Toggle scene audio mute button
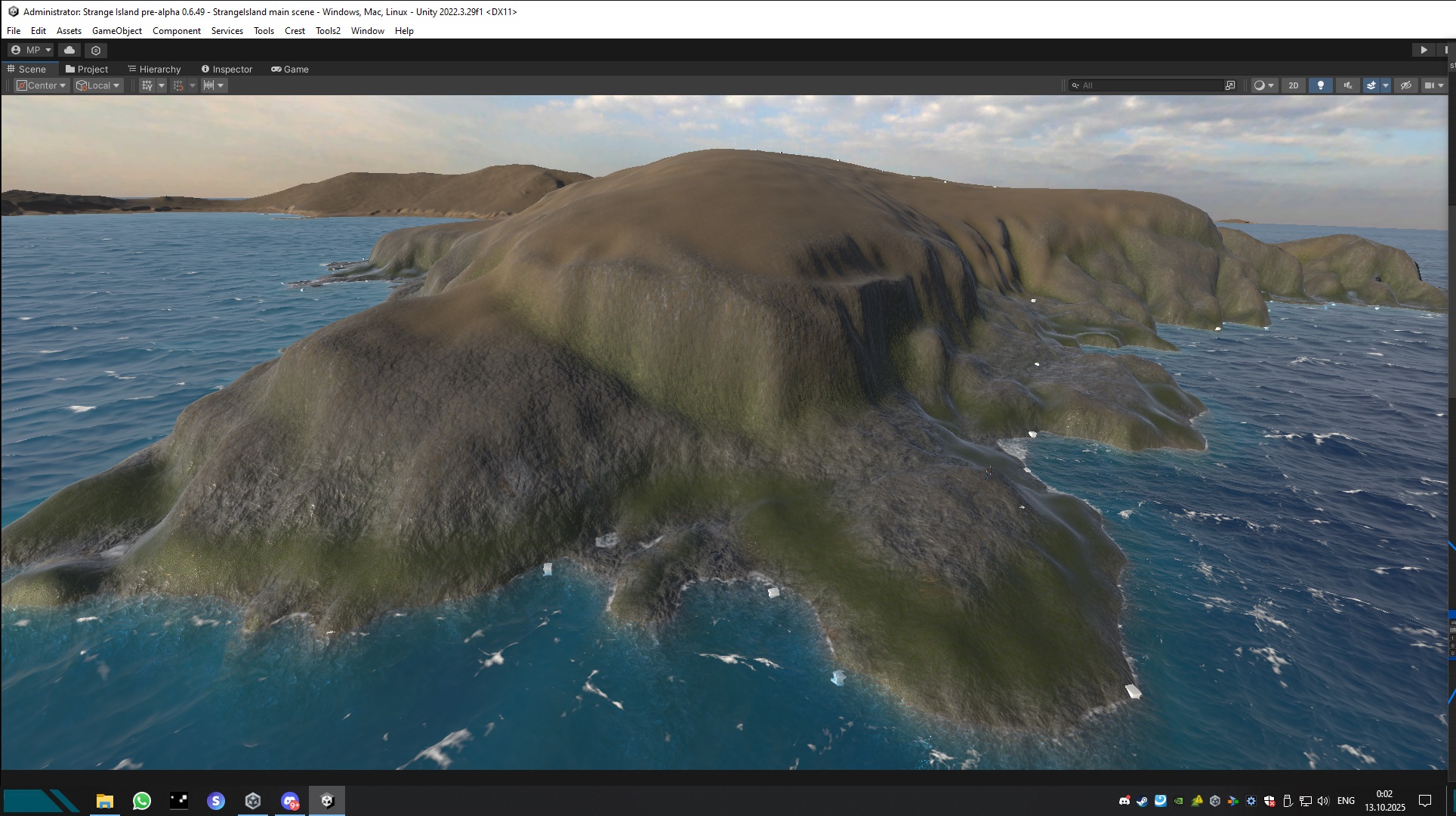The image size is (1456, 816). click(1347, 85)
